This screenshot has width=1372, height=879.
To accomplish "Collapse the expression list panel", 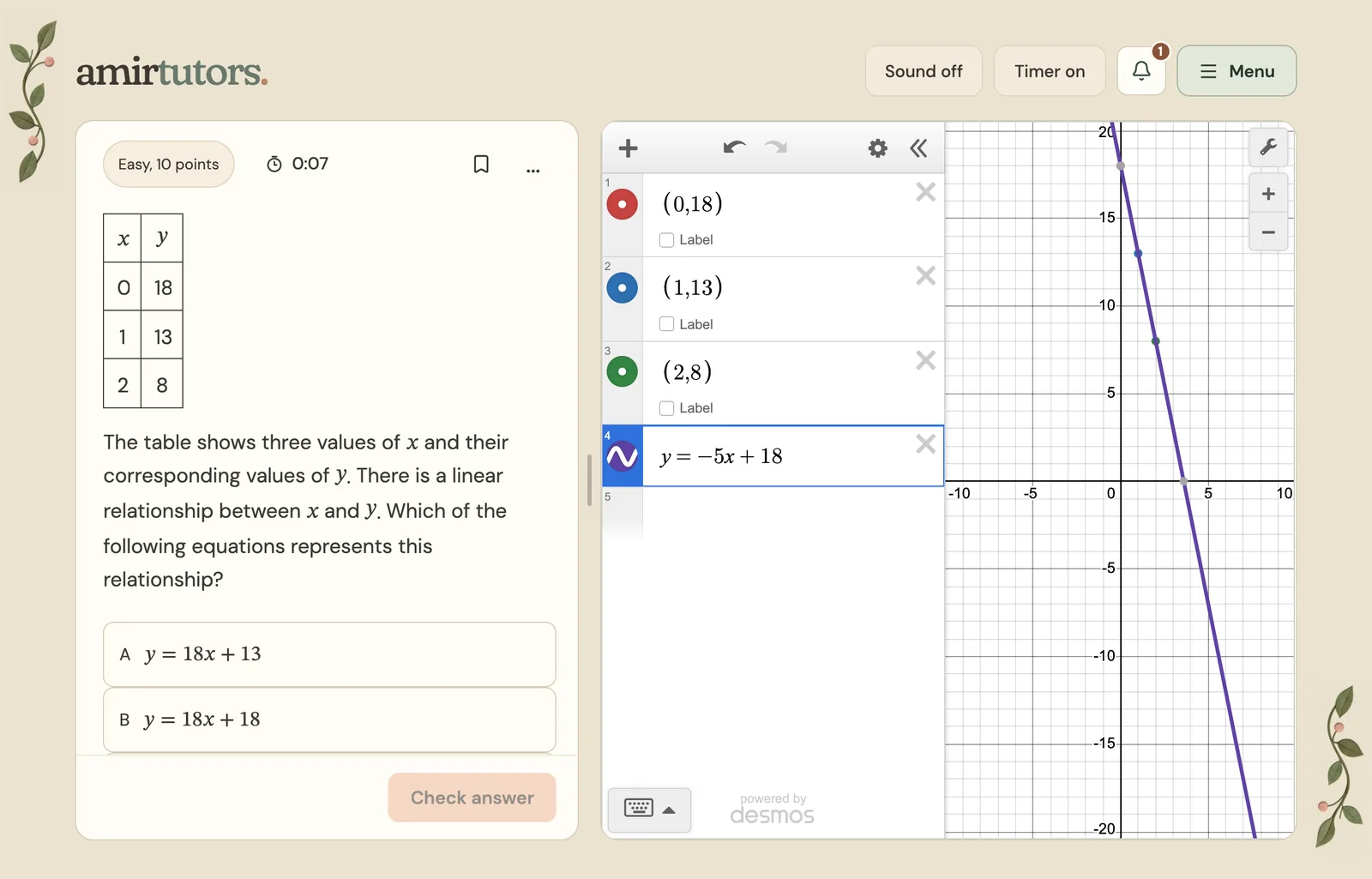I will [918, 148].
